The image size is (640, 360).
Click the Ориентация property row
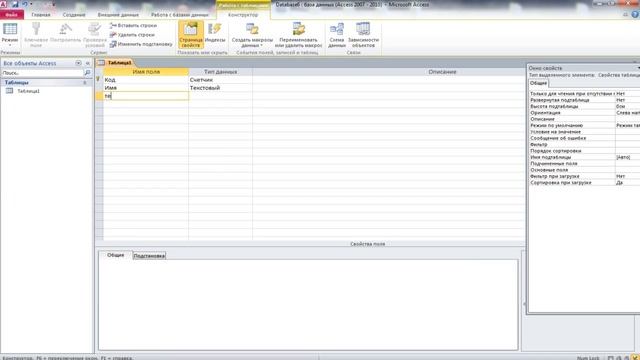pos(584,113)
